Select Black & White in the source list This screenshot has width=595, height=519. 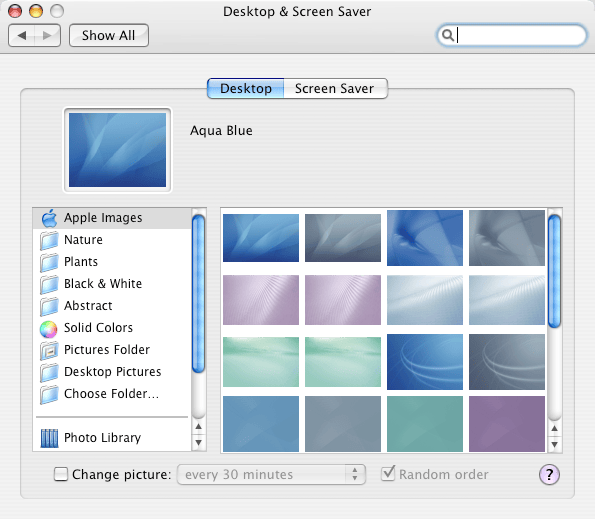[112, 284]
